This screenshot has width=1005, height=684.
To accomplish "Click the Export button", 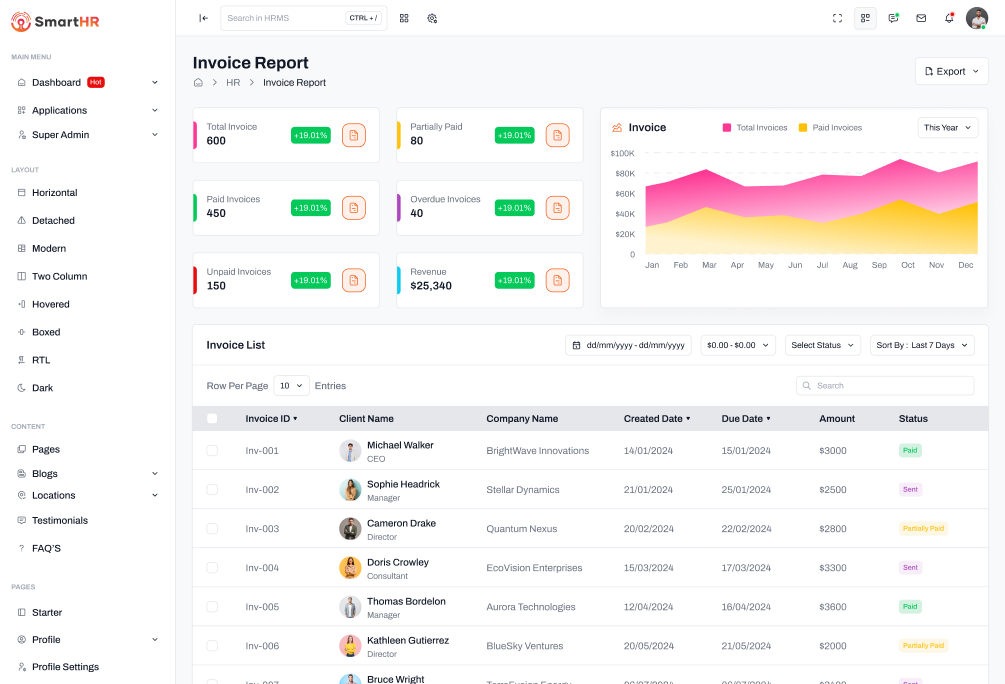I will [x=951, y=72].
